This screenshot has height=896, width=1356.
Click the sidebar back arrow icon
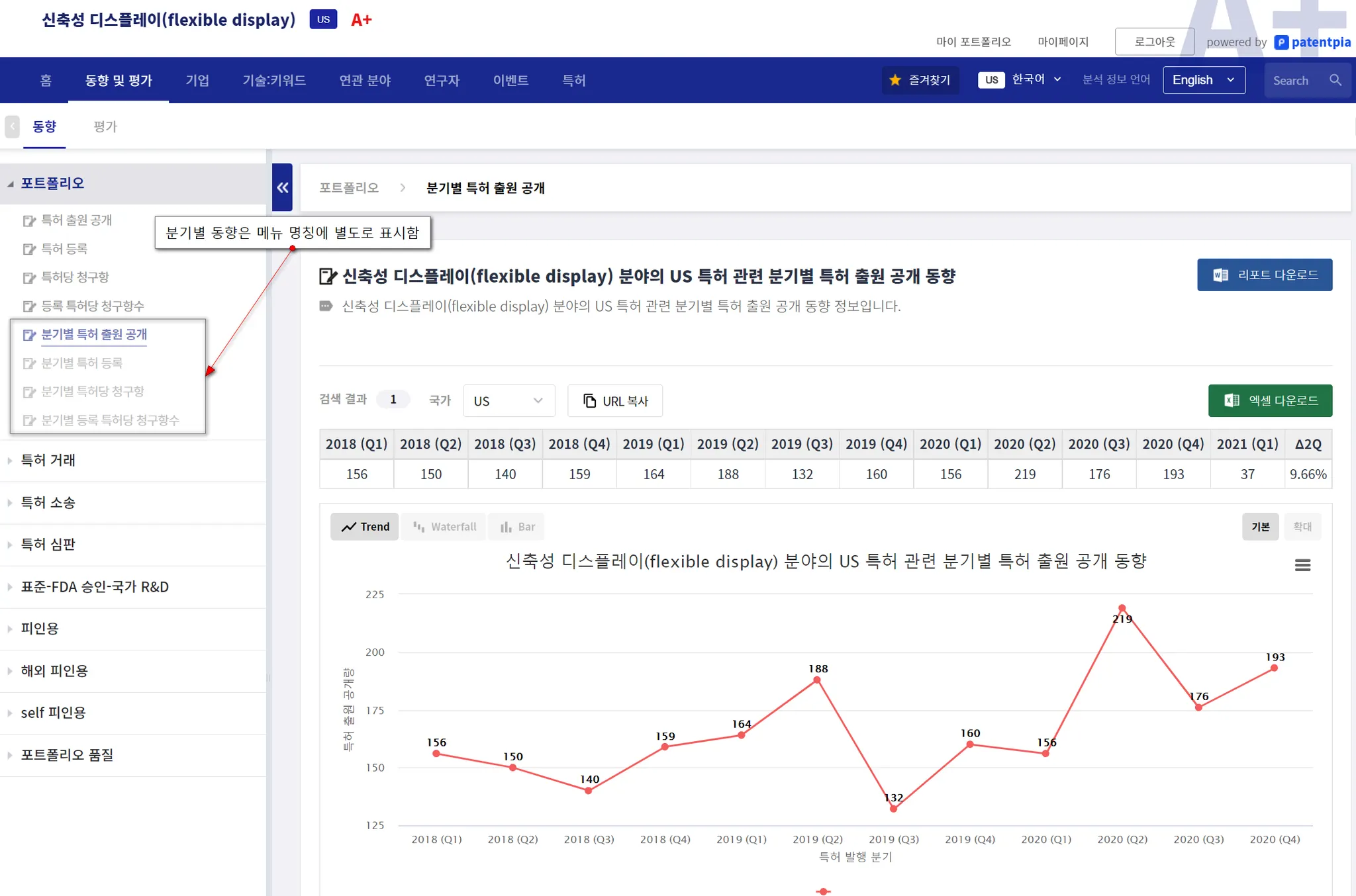[12, 126]
